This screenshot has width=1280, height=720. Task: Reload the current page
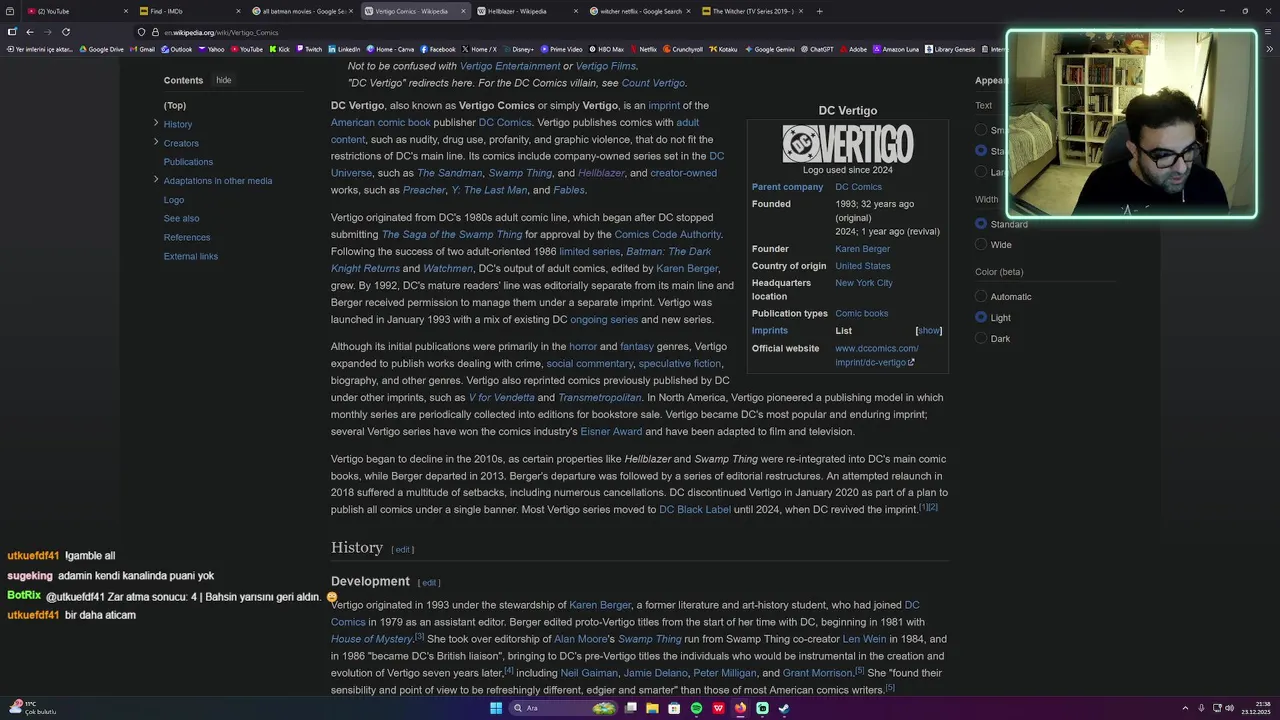pos(66,32)
